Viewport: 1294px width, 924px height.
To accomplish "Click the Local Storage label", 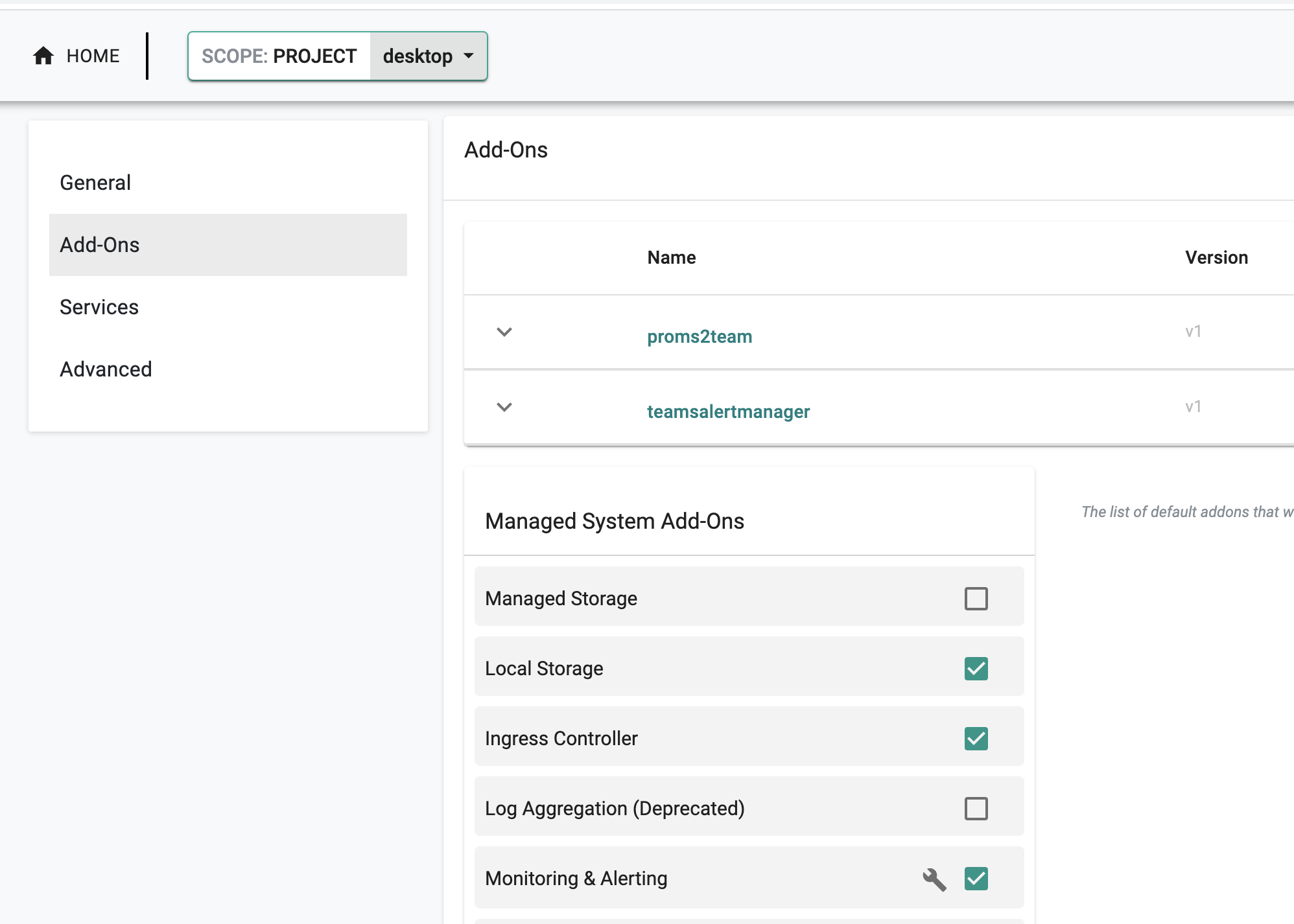I will [x=544, y=669].
